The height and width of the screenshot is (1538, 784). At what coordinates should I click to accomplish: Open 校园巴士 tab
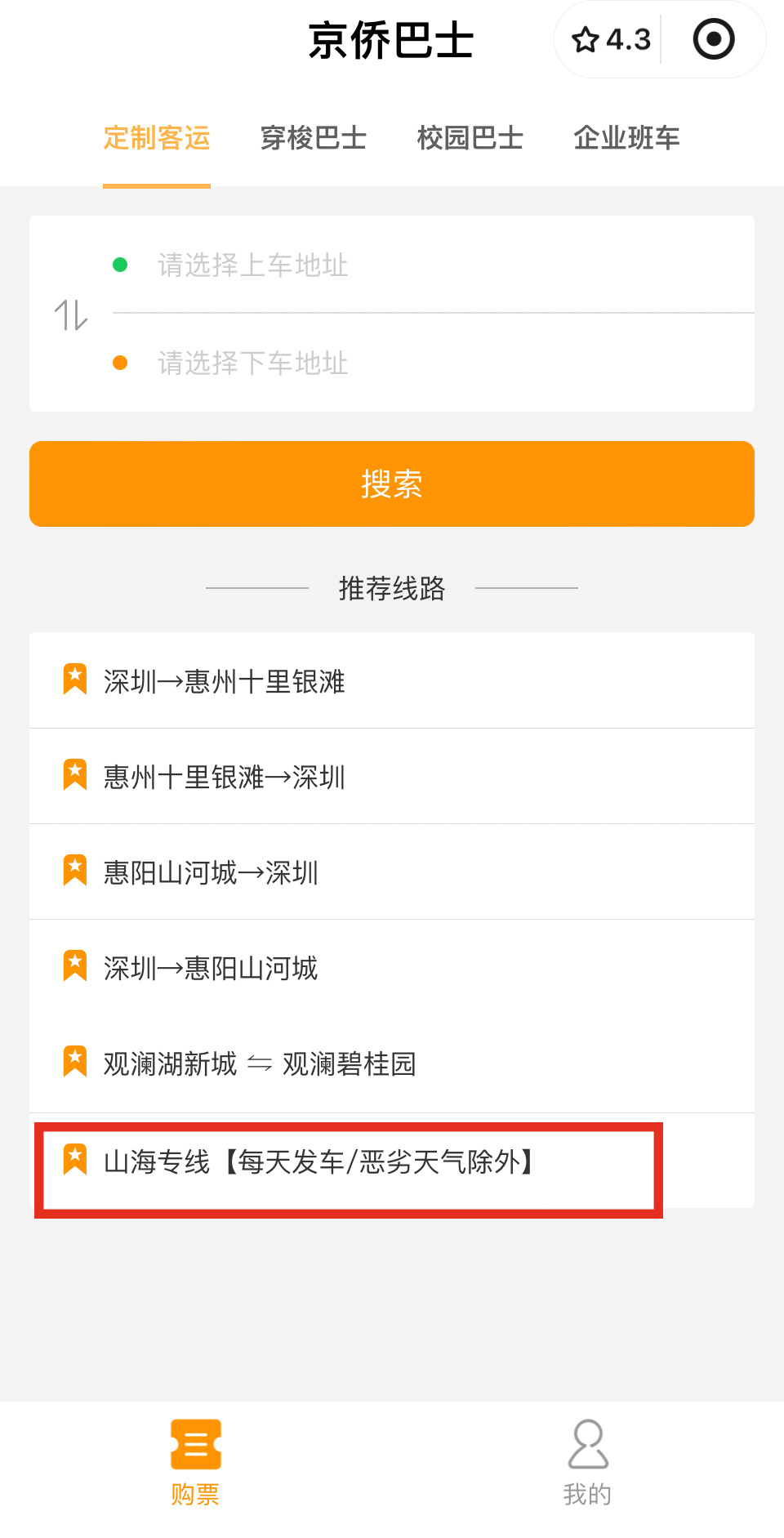coord(470,138)
